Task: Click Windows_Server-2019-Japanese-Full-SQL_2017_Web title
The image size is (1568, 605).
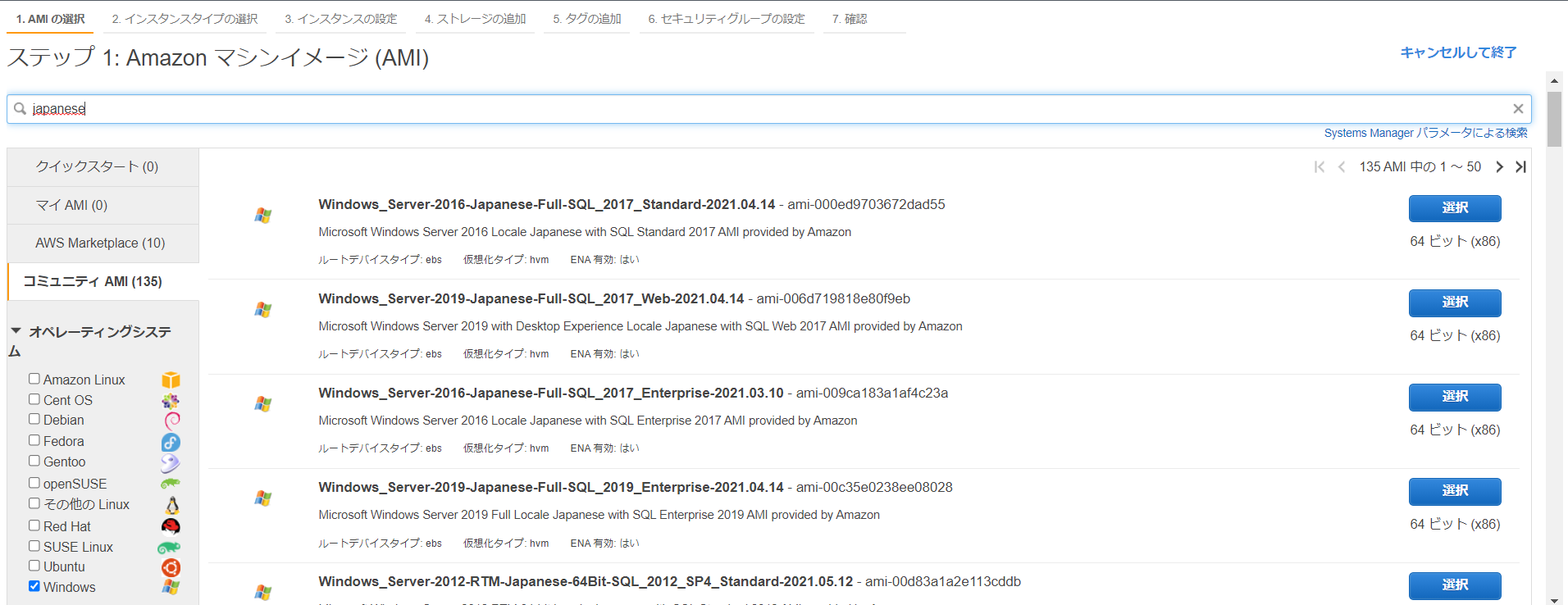Action: click(x=531, y=298)
